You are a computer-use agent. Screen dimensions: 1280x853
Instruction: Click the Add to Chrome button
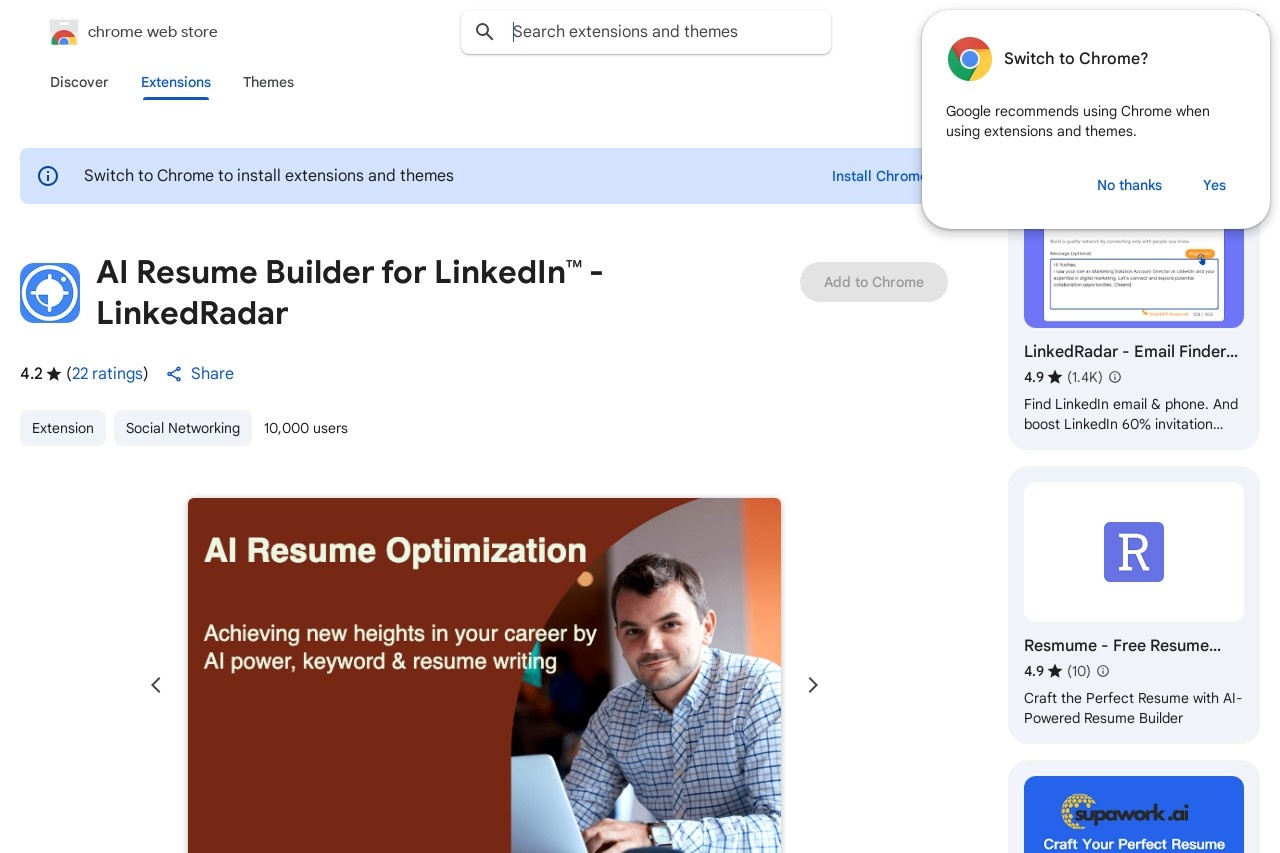[874, 282]
